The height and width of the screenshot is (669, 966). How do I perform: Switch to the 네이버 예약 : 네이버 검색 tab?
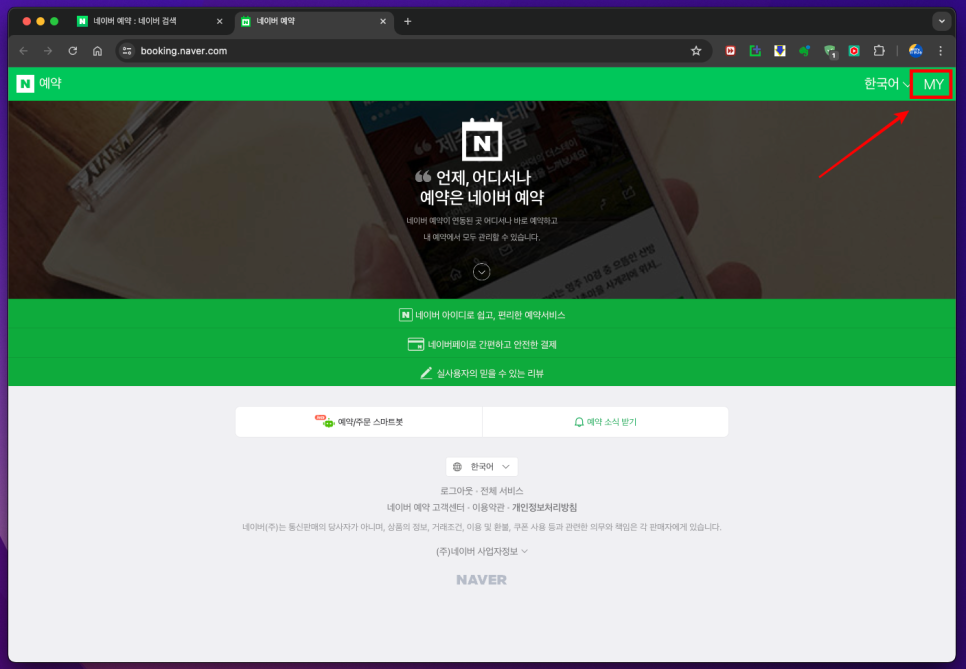pyautogui.click(x=150, y=22)
